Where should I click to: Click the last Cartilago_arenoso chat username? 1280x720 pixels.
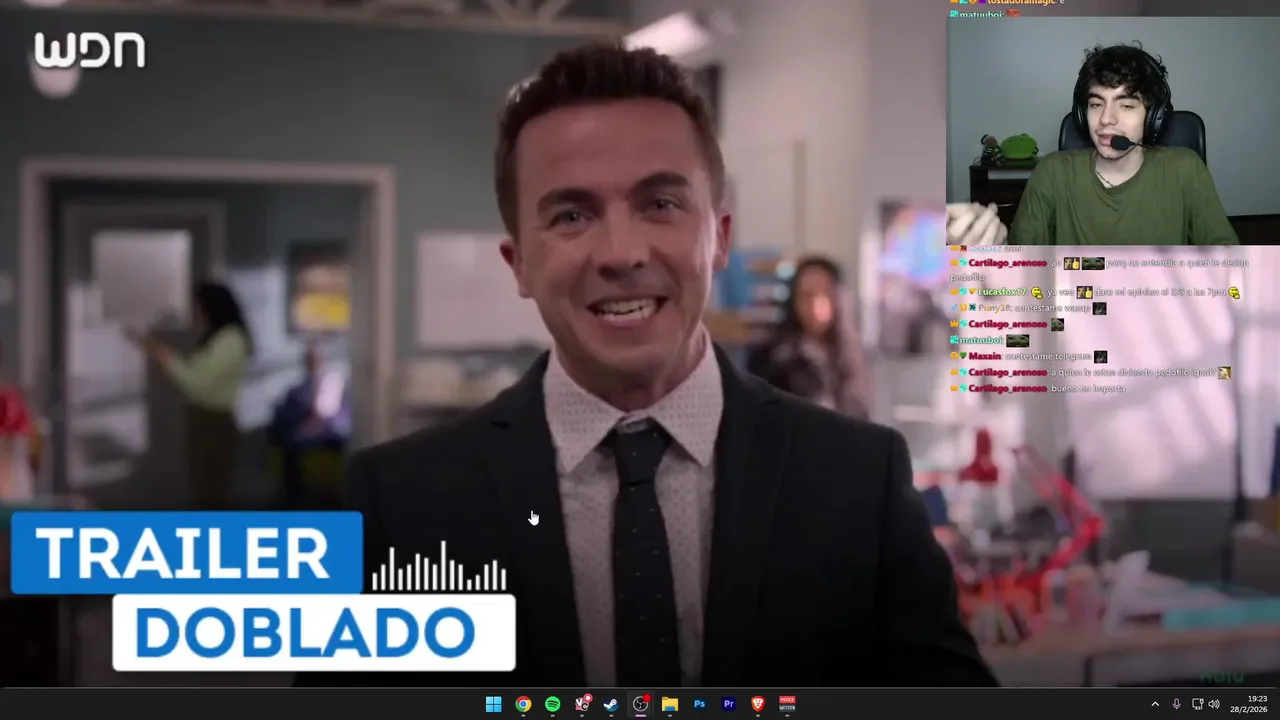point(1007,388)
